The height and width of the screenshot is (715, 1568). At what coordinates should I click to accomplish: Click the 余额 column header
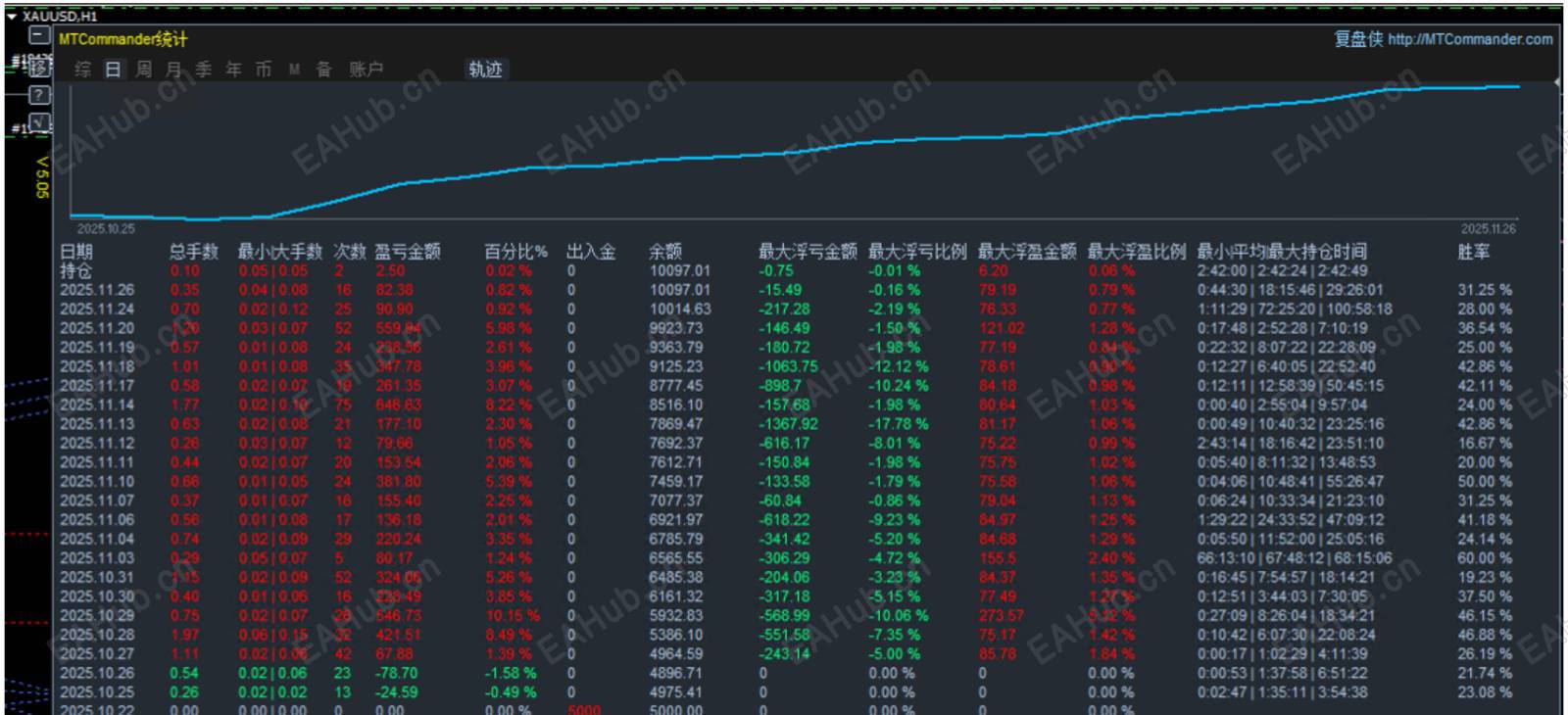(x=665, y=252)
